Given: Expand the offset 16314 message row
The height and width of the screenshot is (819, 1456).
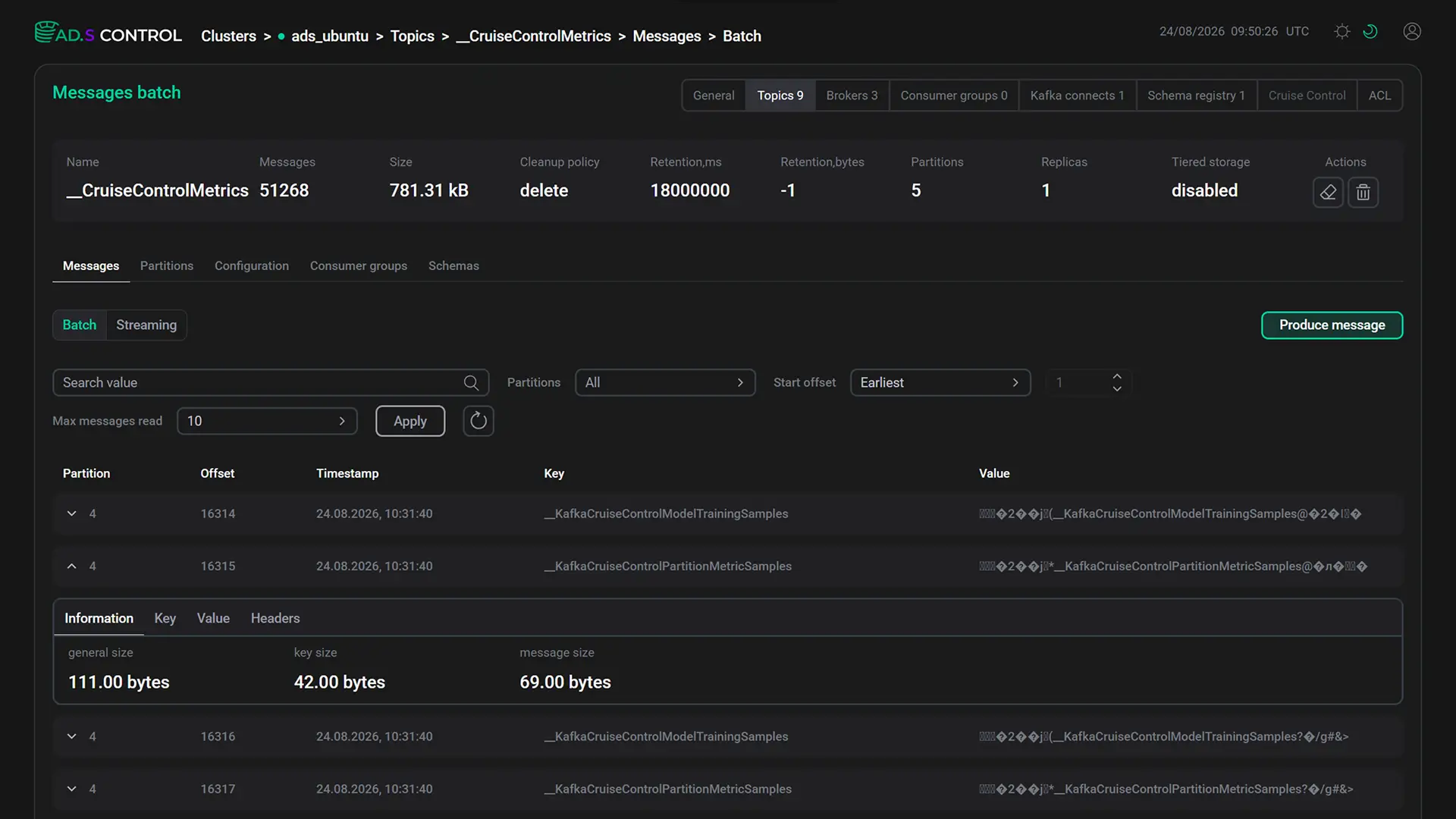Looking at the screenshot, I should pos(71,513).
